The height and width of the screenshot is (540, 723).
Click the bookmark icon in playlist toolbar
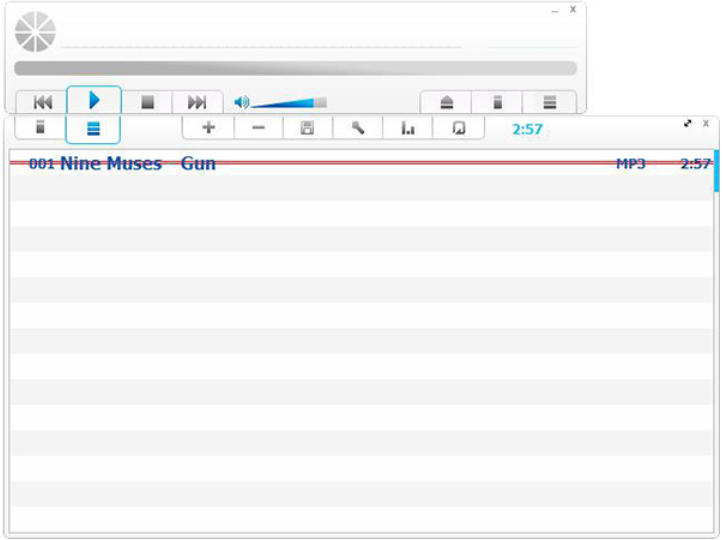click(x=458, y=128)
